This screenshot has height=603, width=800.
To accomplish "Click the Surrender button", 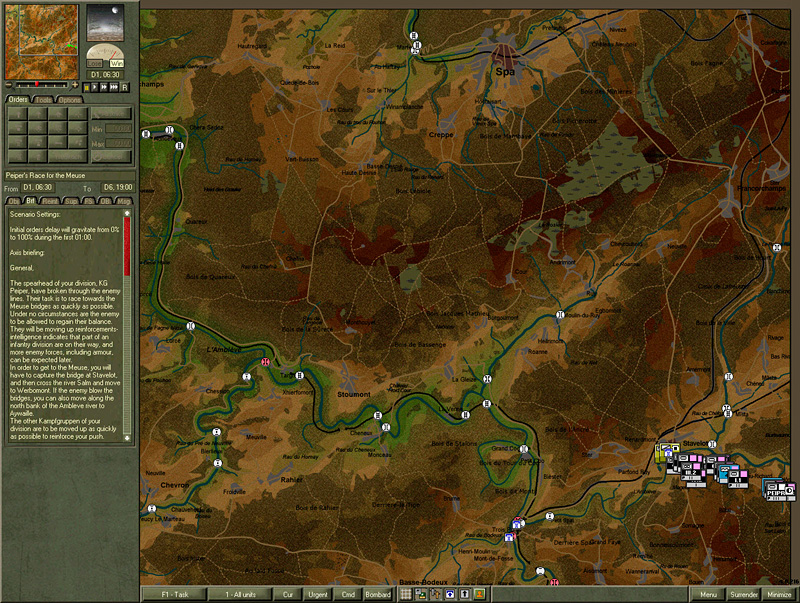I will click(744, 594).
